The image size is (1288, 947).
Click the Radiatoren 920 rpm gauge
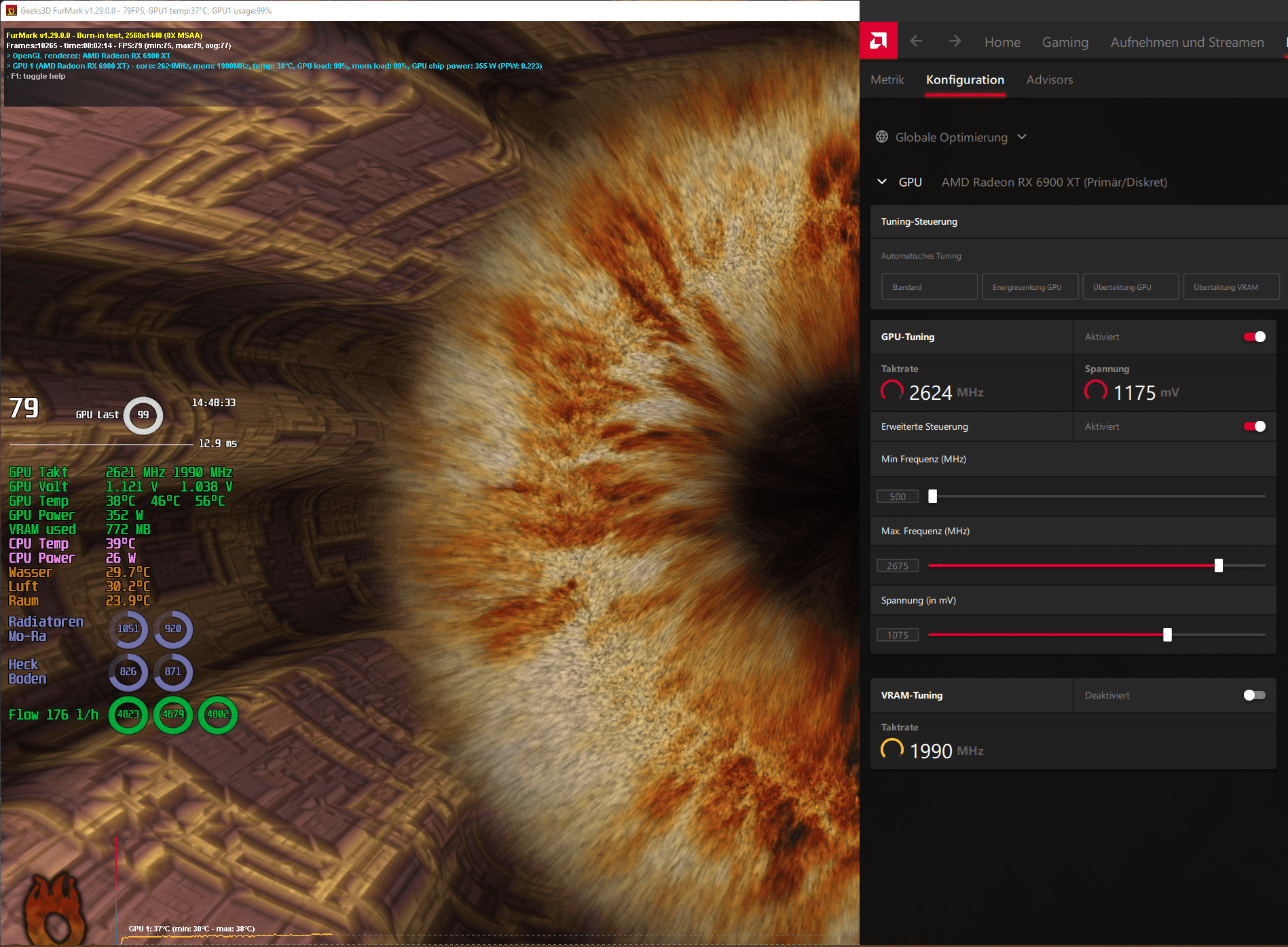coord(173,629)
